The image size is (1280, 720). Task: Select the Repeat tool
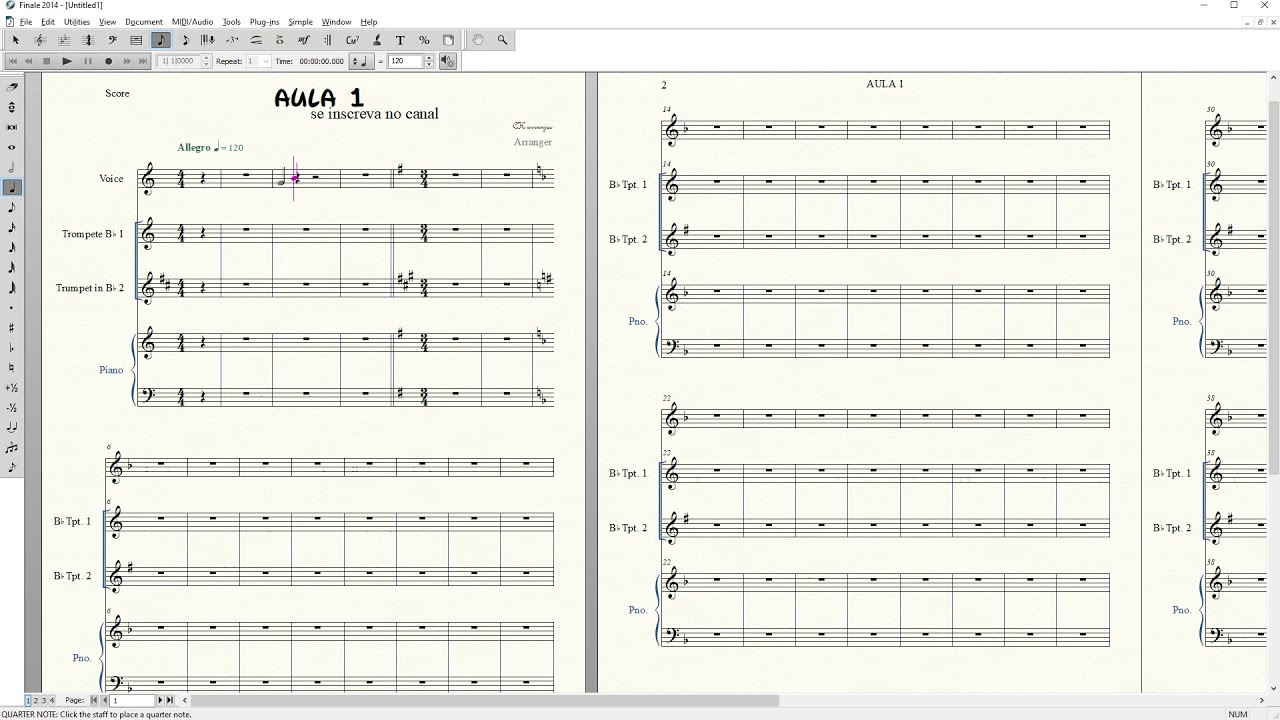328,40
